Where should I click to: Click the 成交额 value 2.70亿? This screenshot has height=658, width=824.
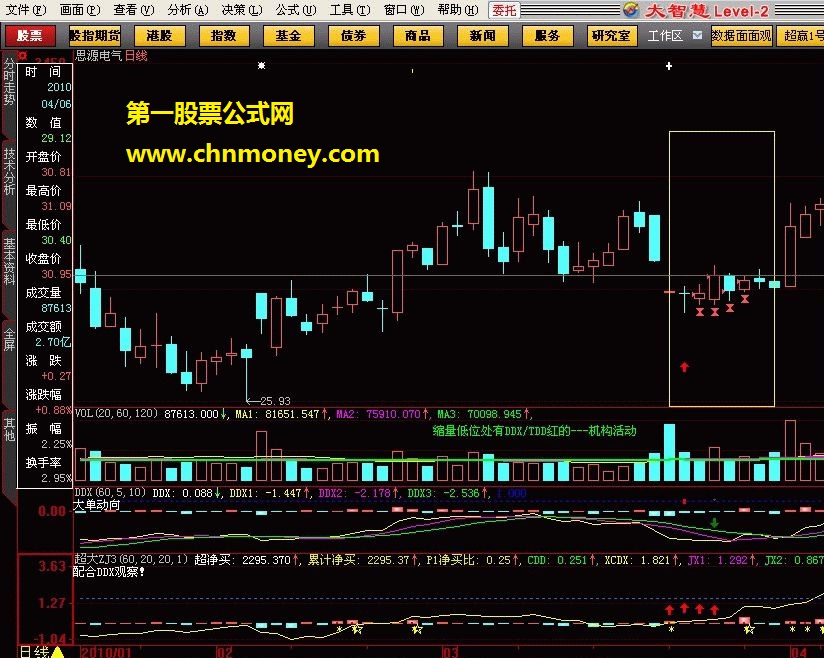(53, 342)
